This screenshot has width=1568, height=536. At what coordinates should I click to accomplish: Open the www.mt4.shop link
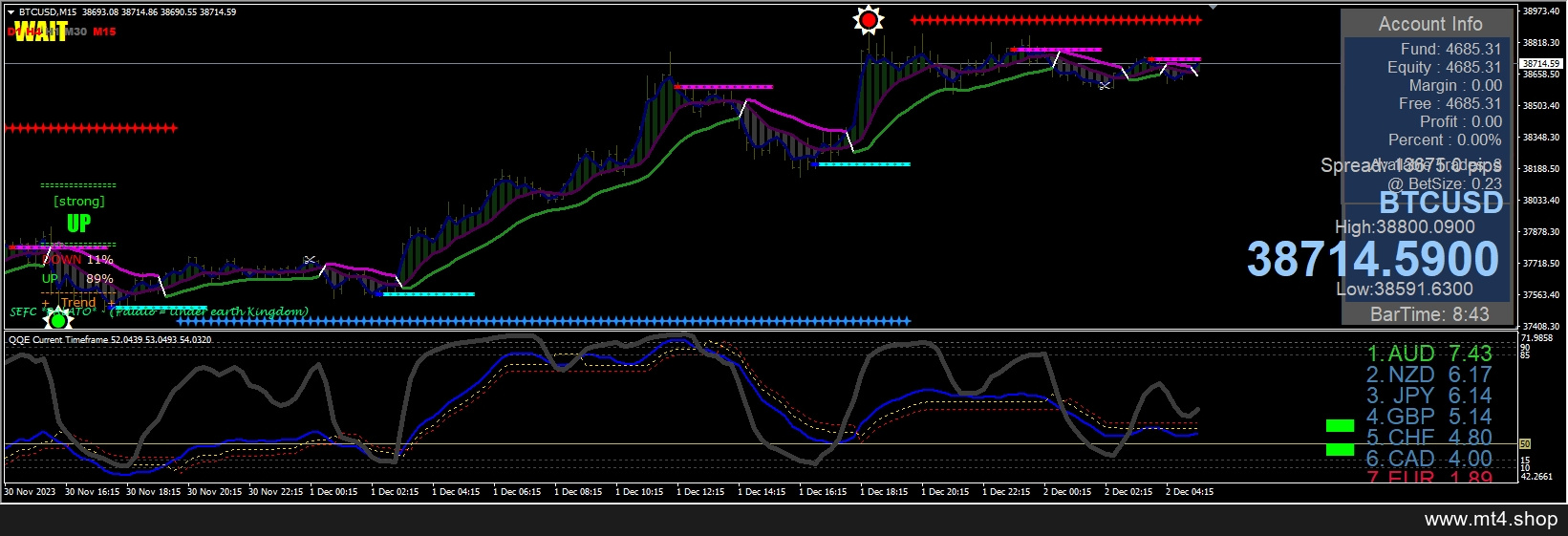point(1491,519)
